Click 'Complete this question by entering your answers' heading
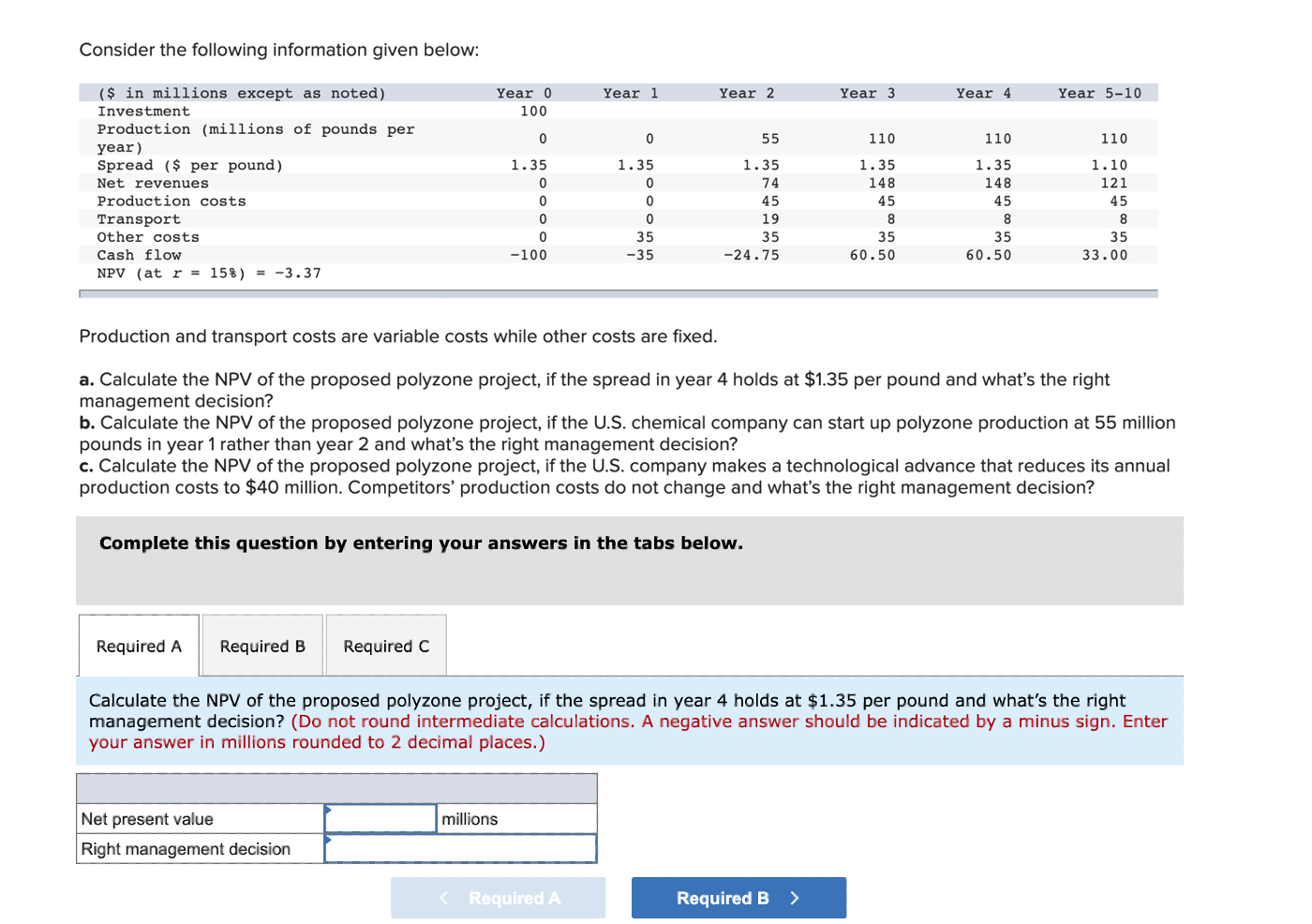 [x=421, y=543]
